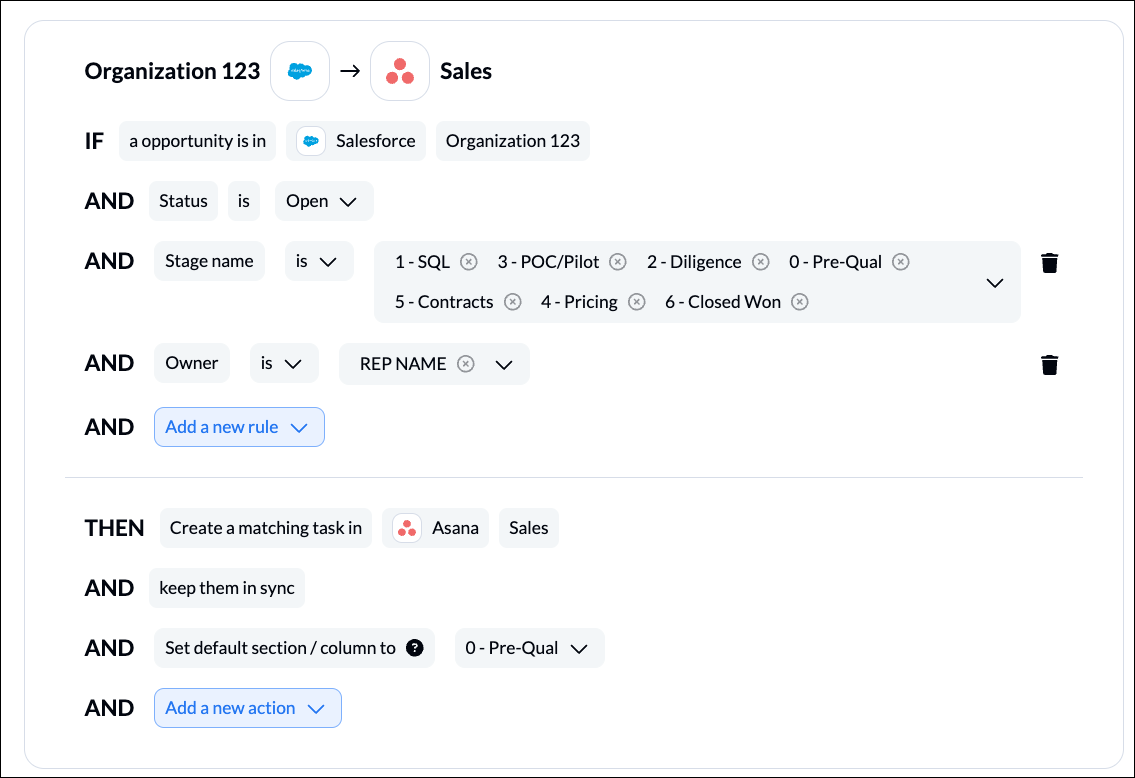The image size is (1135, 778).
Task: Click the Stage name field pill
Action: click(x=209, y=261)
